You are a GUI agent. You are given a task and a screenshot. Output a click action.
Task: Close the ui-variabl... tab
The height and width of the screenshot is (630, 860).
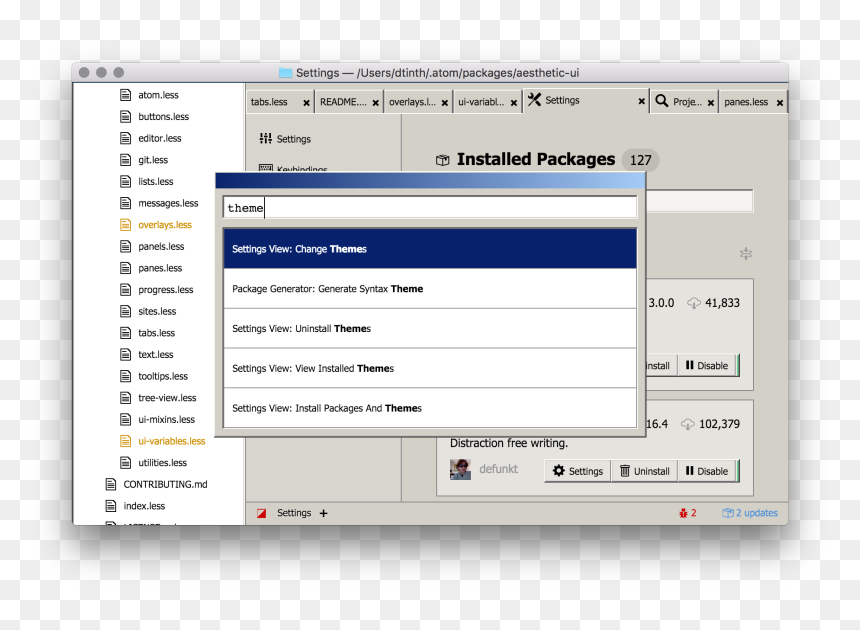(513, 103)
